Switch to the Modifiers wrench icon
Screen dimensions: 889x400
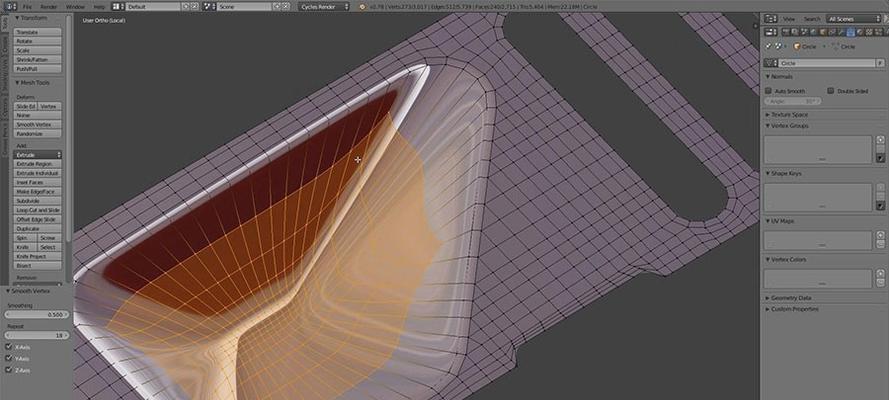pyautogui.click(x=842, y=32)
